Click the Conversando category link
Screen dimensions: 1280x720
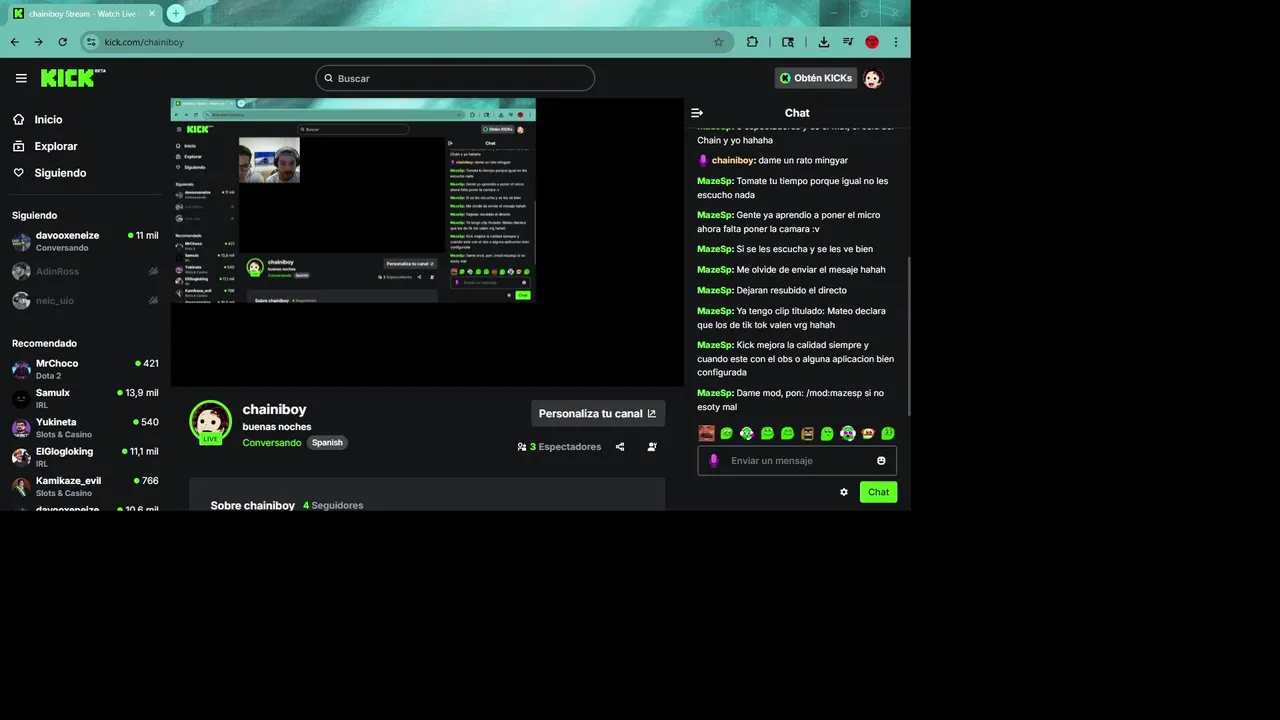(x=271, y=442)
